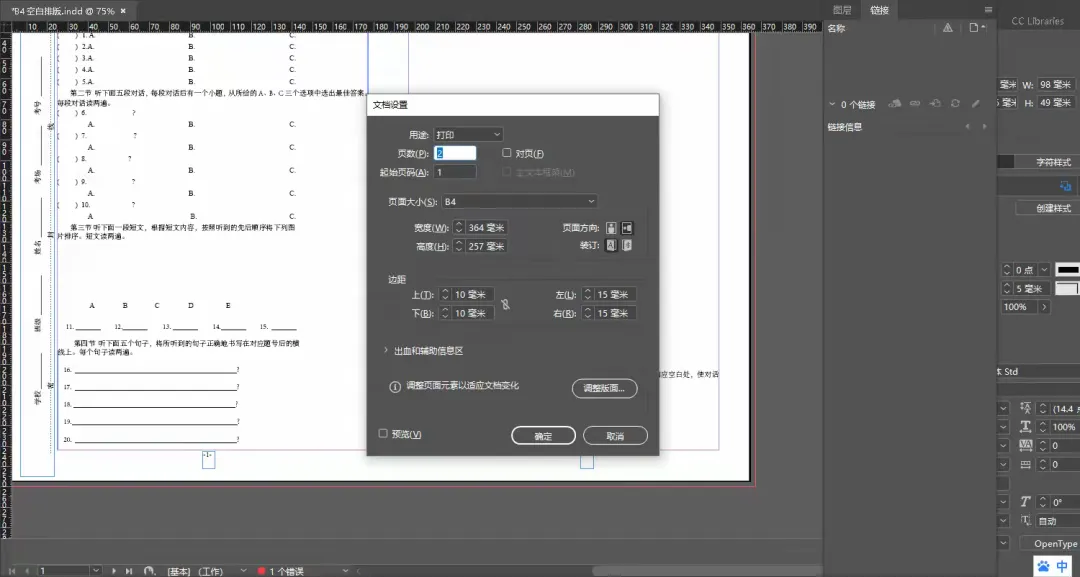This screenshot has width=1080, height=577.
Task: Click the red preflight error indicator
Action: point(261,571)
